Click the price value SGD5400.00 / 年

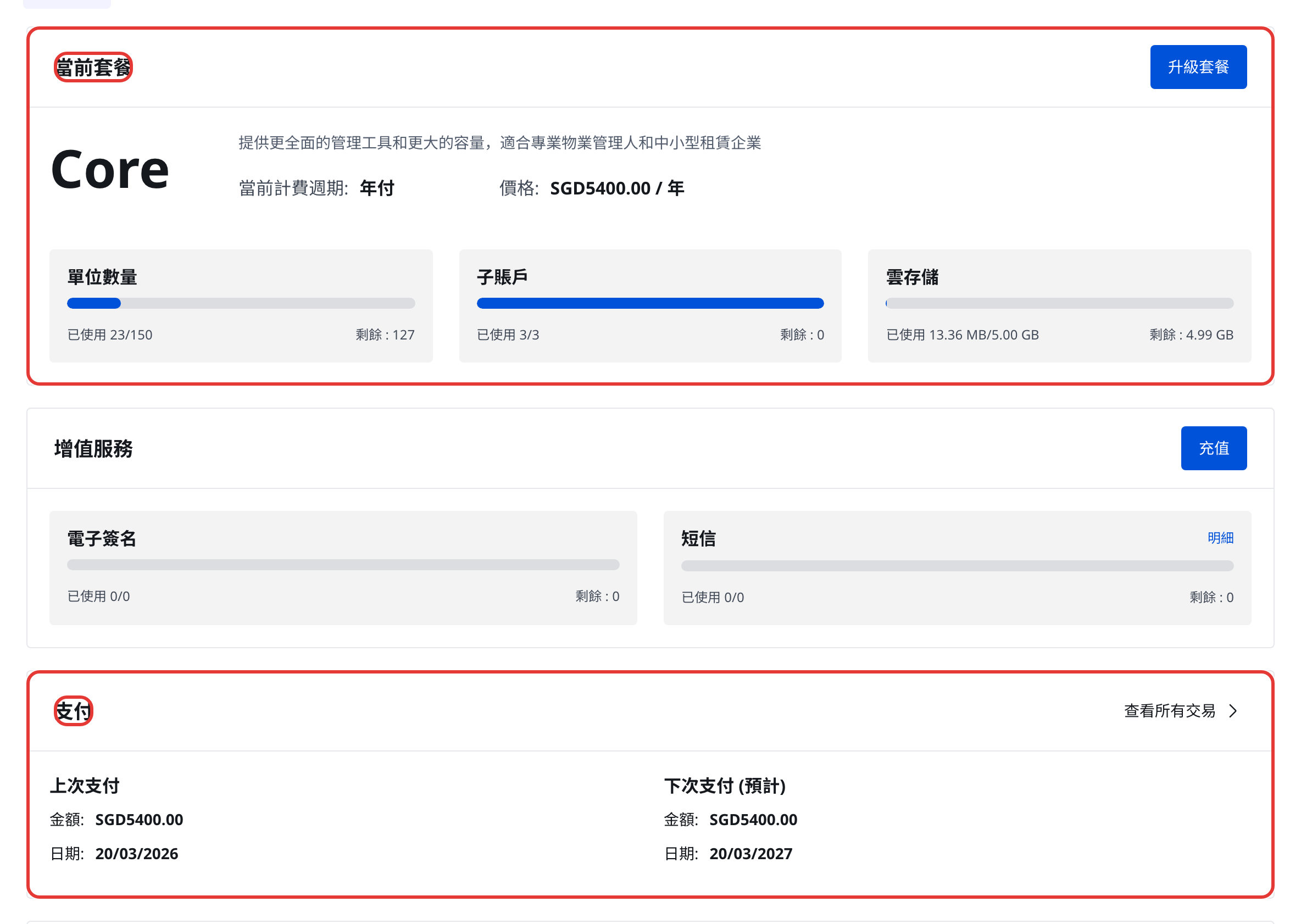tap(617, 188)
